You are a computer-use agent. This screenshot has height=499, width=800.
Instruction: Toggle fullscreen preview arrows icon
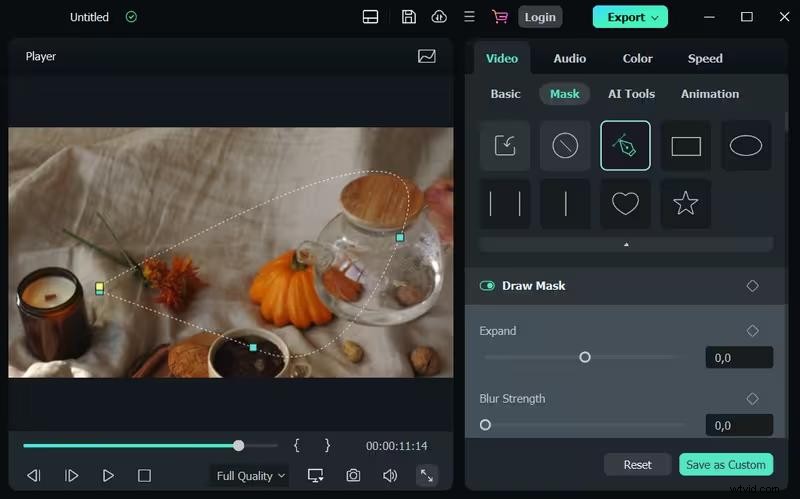click(x=427, y=476)
